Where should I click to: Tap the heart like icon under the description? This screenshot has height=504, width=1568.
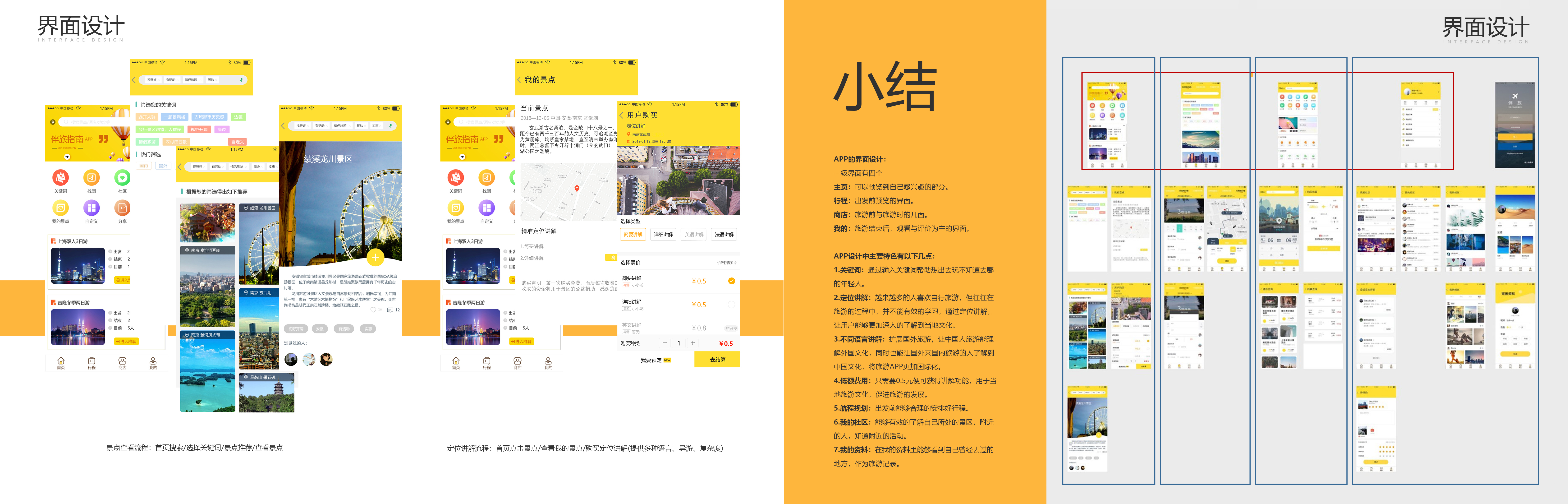373,310
